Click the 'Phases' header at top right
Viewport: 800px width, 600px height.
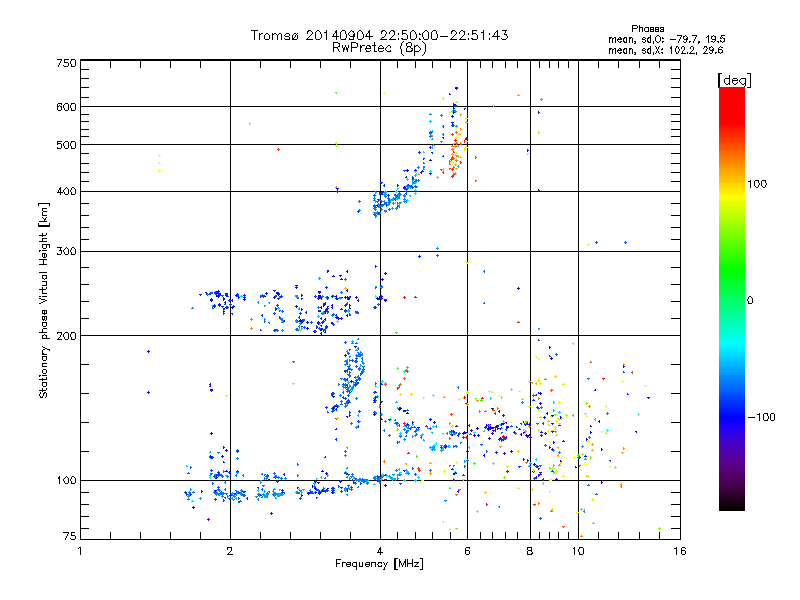[647, 29]
